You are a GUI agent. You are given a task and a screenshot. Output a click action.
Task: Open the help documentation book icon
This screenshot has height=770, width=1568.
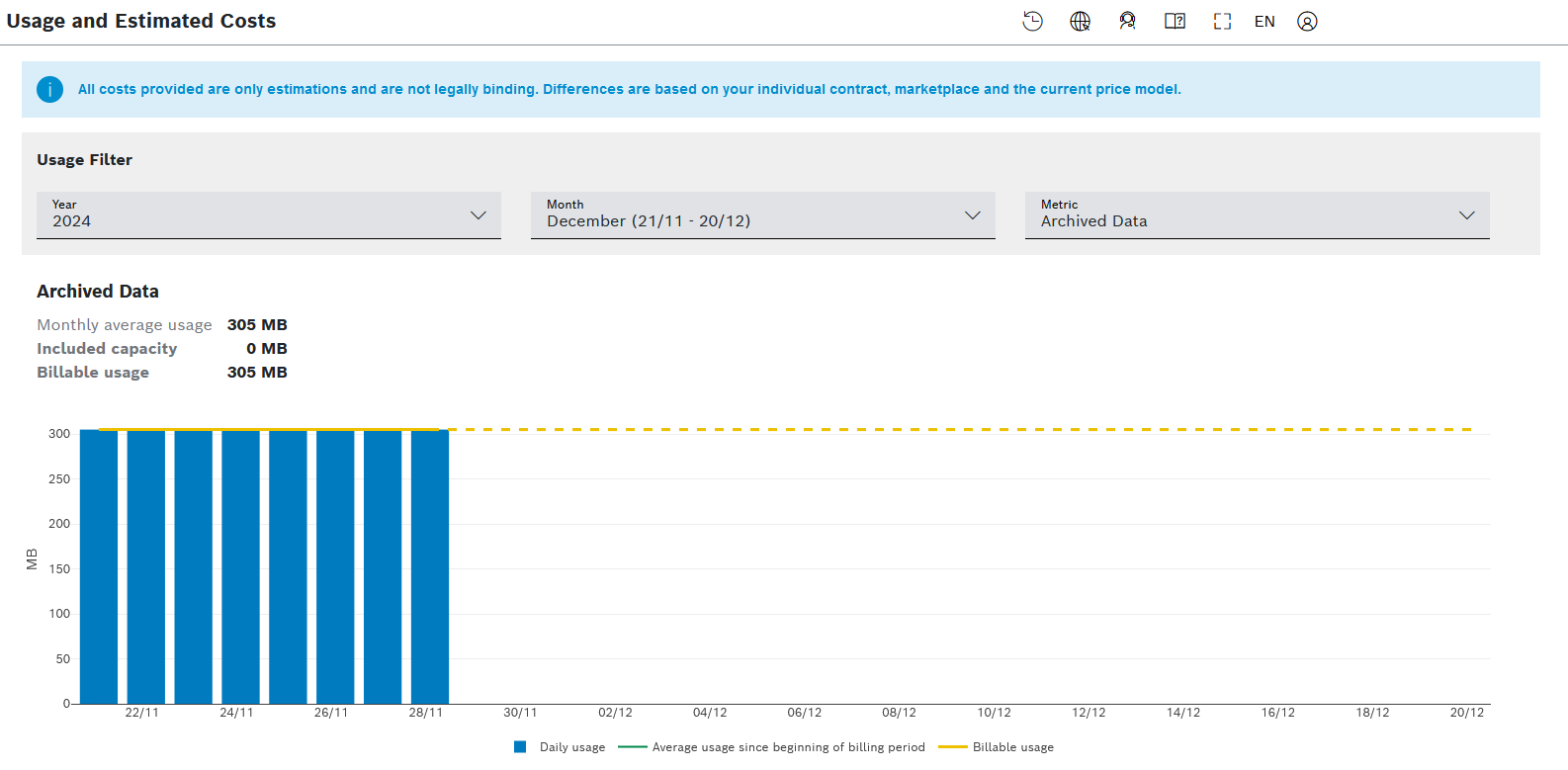[1175, 21]
